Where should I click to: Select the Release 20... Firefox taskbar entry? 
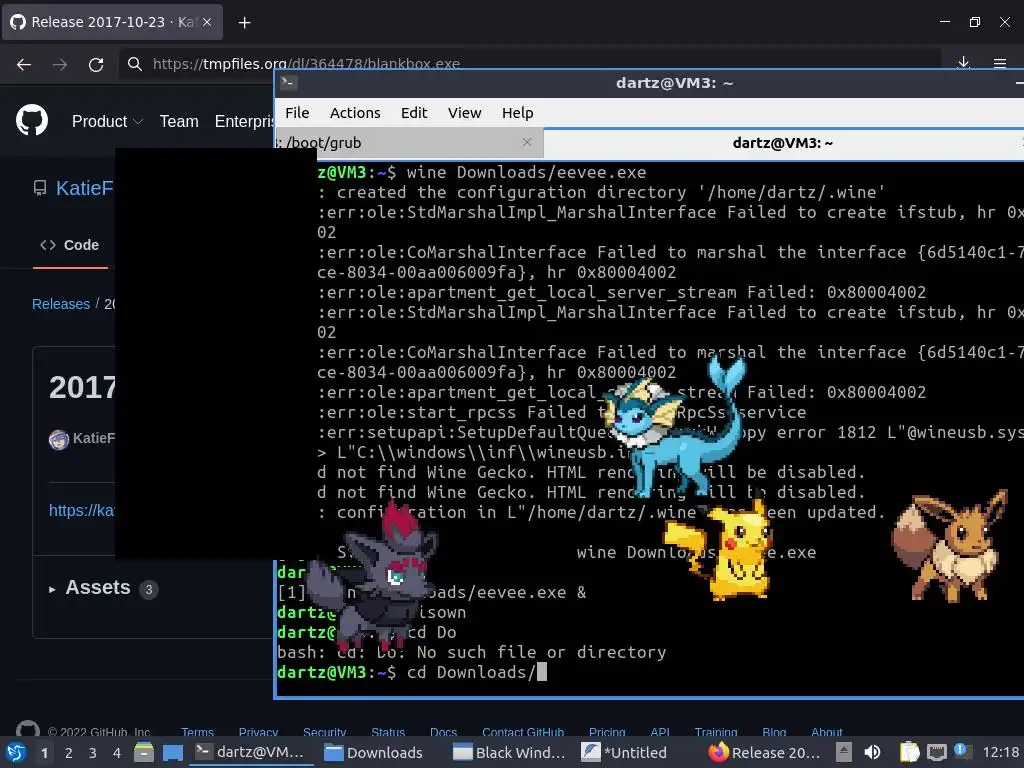pos(764,752)
